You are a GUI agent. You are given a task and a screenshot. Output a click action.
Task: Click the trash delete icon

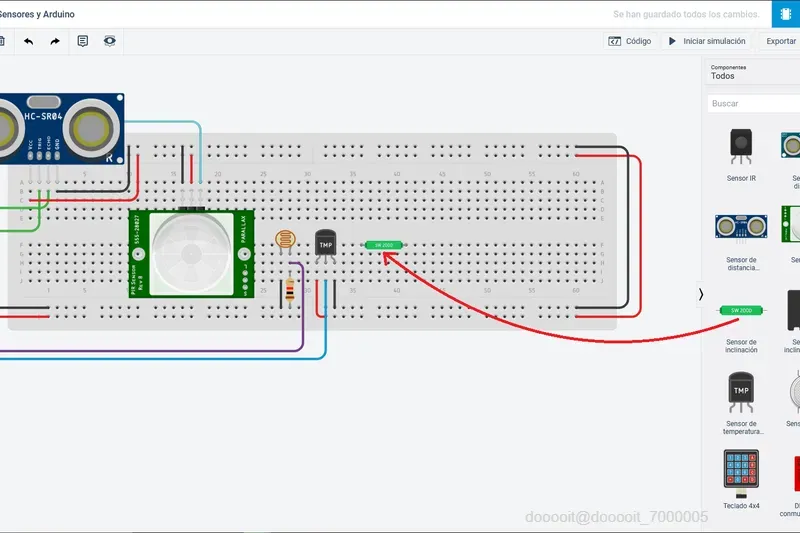[x=2, y=41]
